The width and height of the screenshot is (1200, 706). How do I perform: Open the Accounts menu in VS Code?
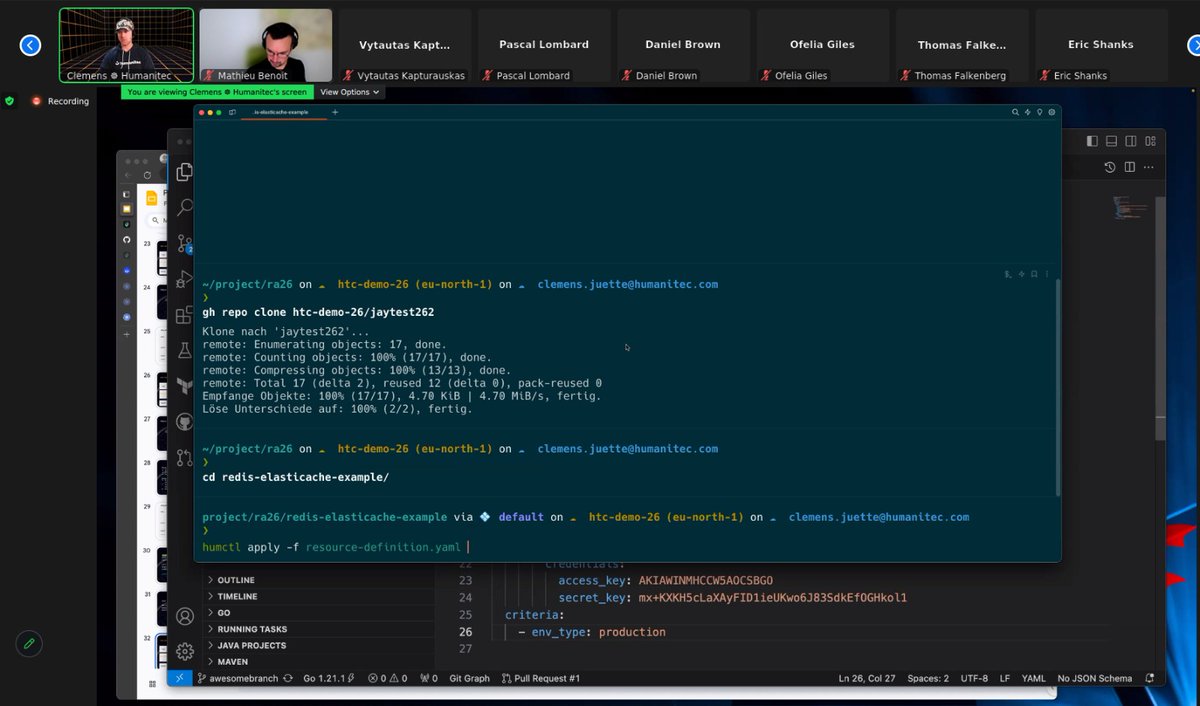pyautogui.click(x=184, y=616)
